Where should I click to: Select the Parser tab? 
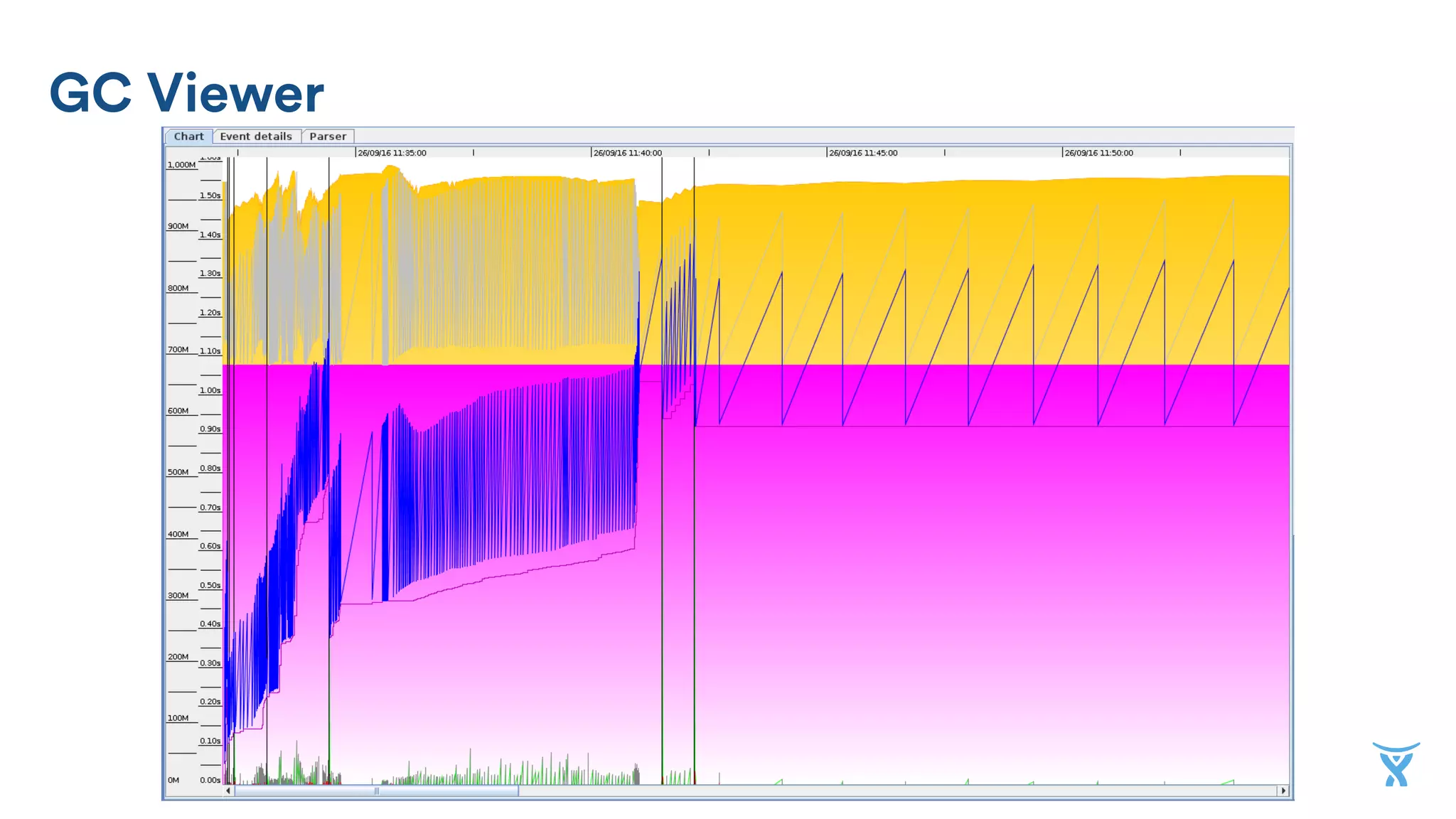coord(328,136)
